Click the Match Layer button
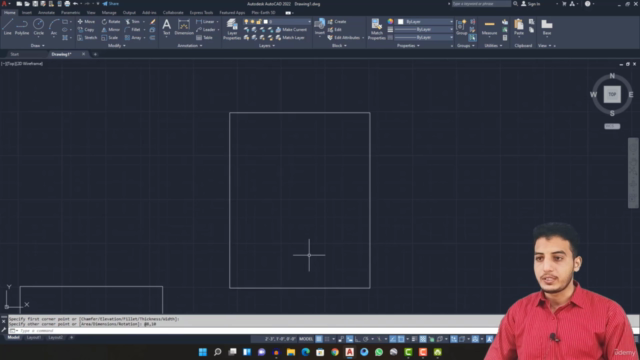 point(290,38)
